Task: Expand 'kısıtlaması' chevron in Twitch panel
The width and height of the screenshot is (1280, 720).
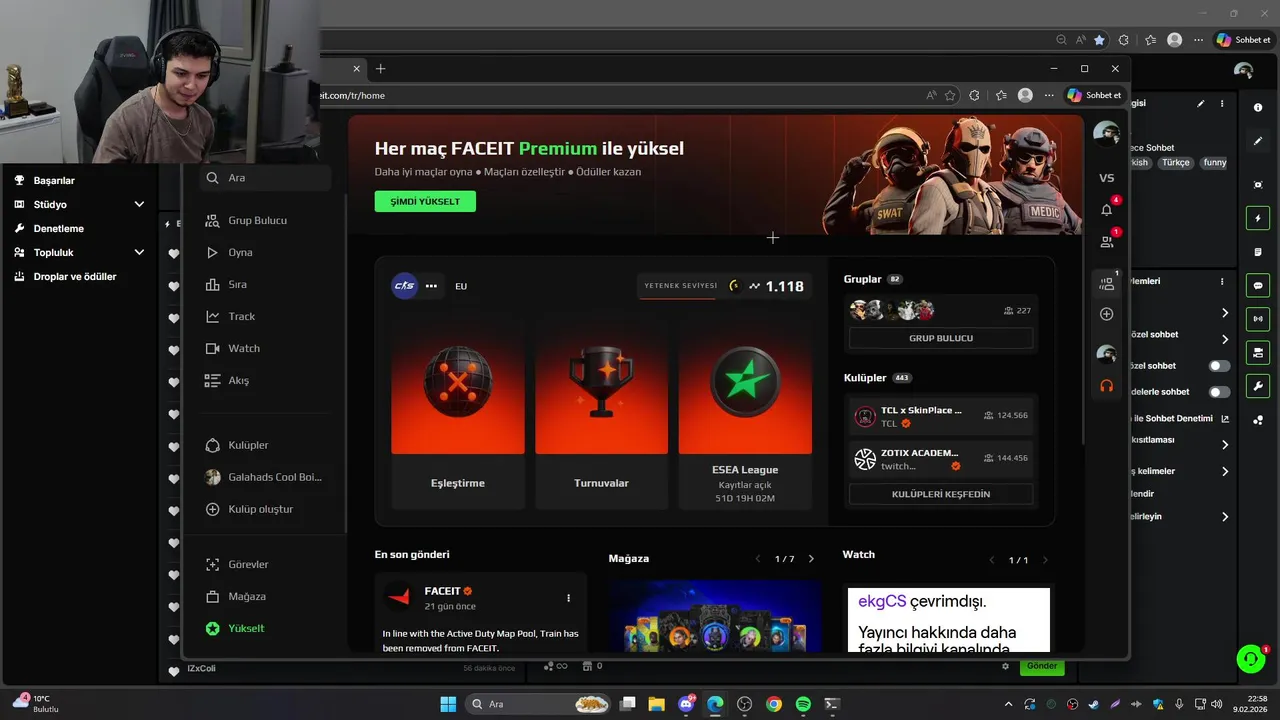Action: [1225, 444]
